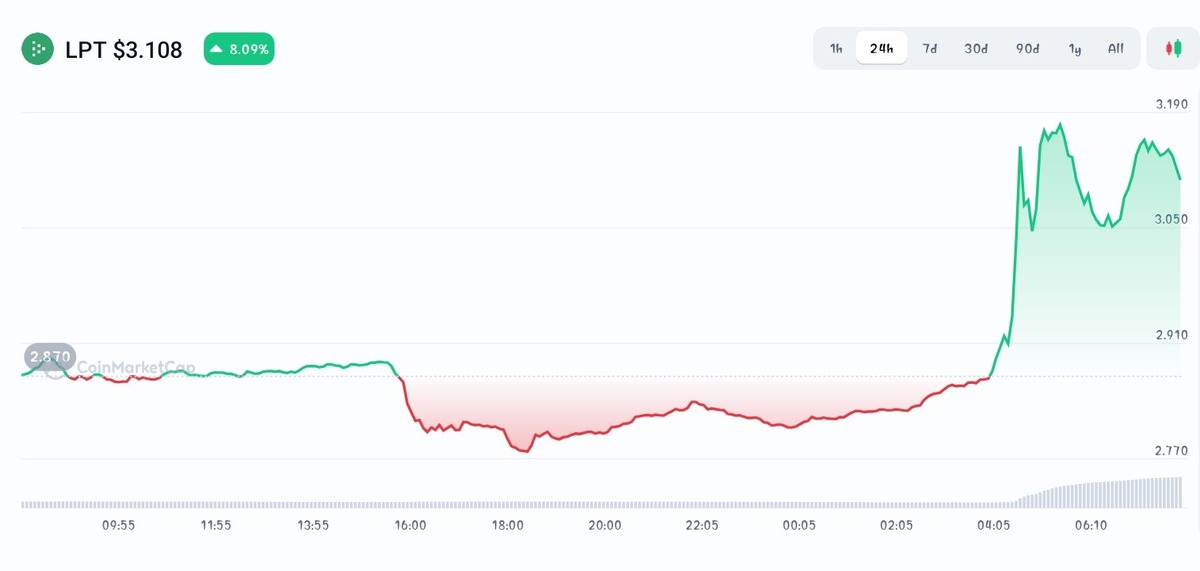Click the LPT coin logo icon
Viewport: 1200px width, 571px height.
point(38,49)
